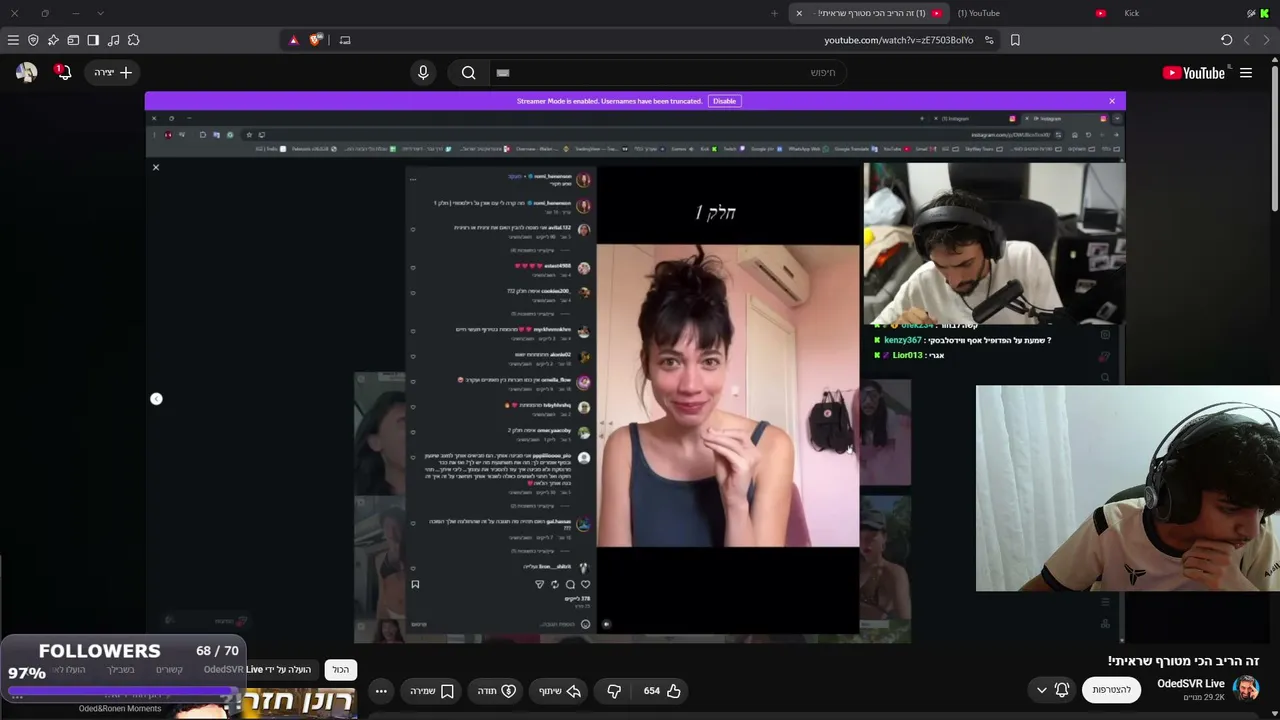The width and height of the screenshot is (1280, 720).
Task: Open the Brave Shields lion icon
Action: 316,40
